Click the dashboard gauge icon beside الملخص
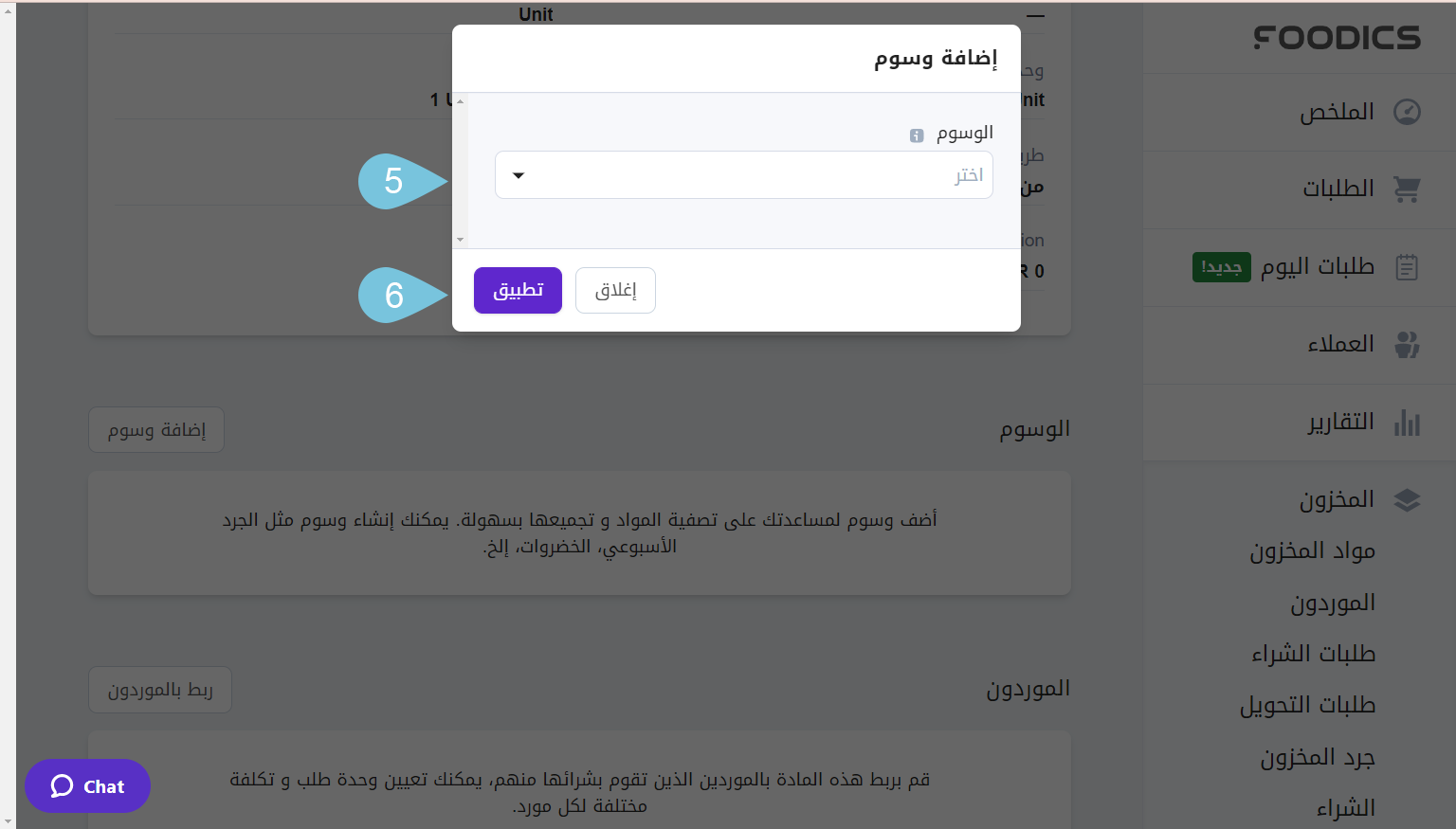This screenshot has width=1456, height=829. 1407,112
